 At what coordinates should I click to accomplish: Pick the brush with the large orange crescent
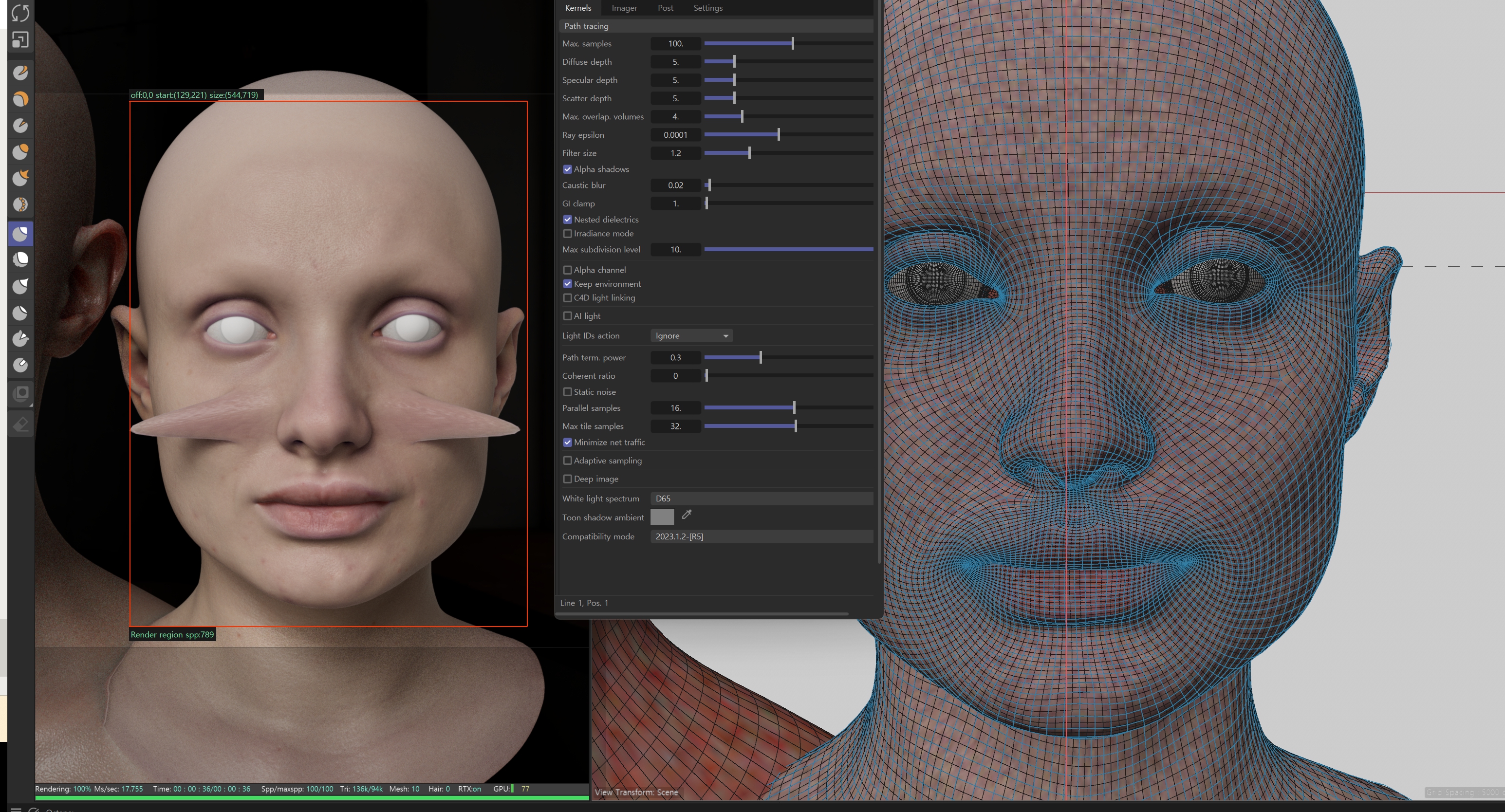coord(20,99)
